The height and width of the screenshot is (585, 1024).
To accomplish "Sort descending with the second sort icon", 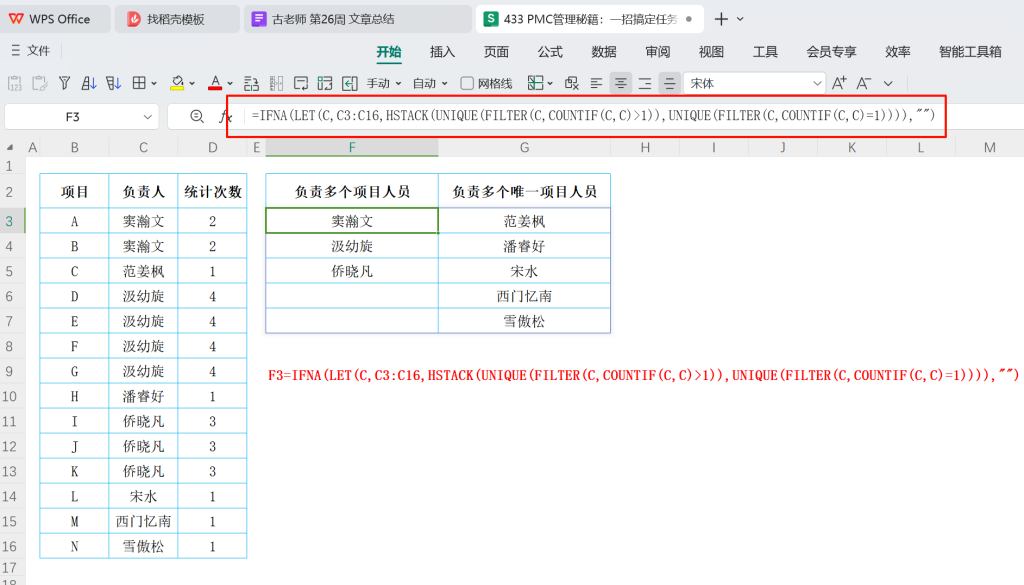I will pos(114,84).
